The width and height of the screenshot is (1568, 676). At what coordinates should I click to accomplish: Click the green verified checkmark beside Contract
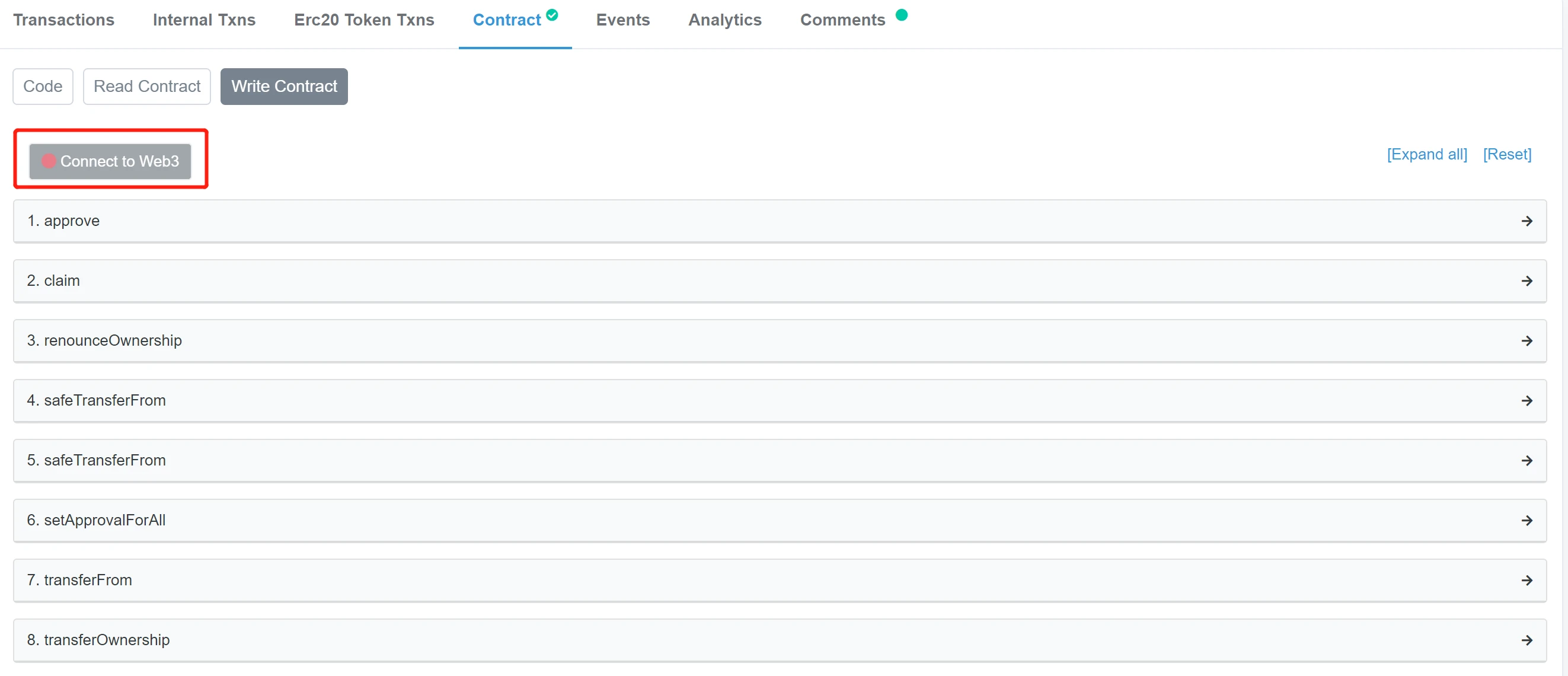[551, 15]
